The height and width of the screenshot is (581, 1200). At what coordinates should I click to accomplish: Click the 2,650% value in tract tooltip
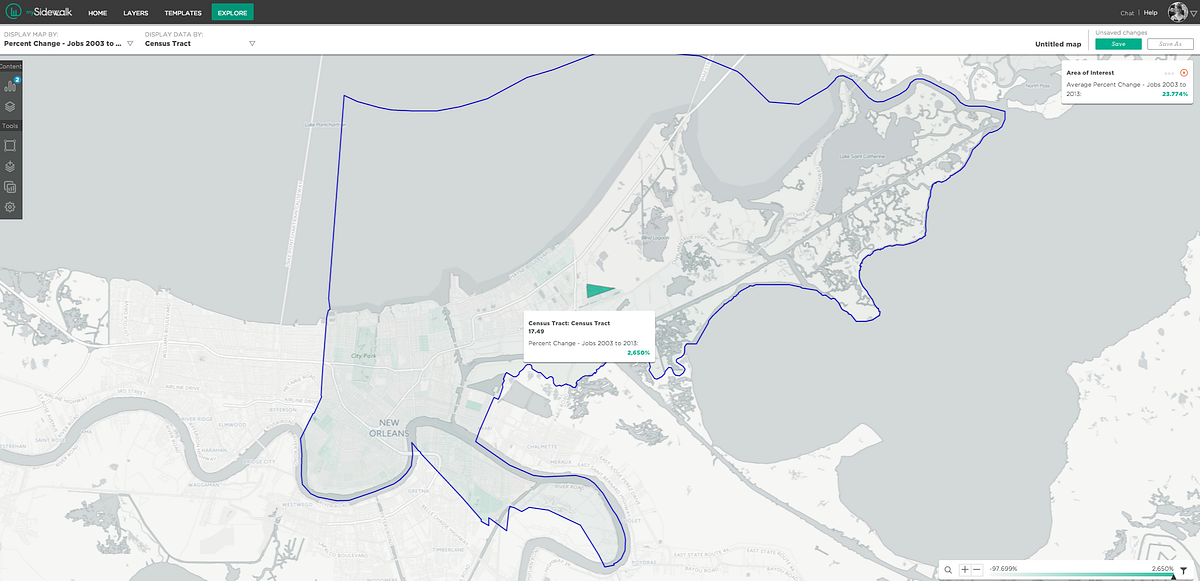pyautogui.click(x=638, y=352)
